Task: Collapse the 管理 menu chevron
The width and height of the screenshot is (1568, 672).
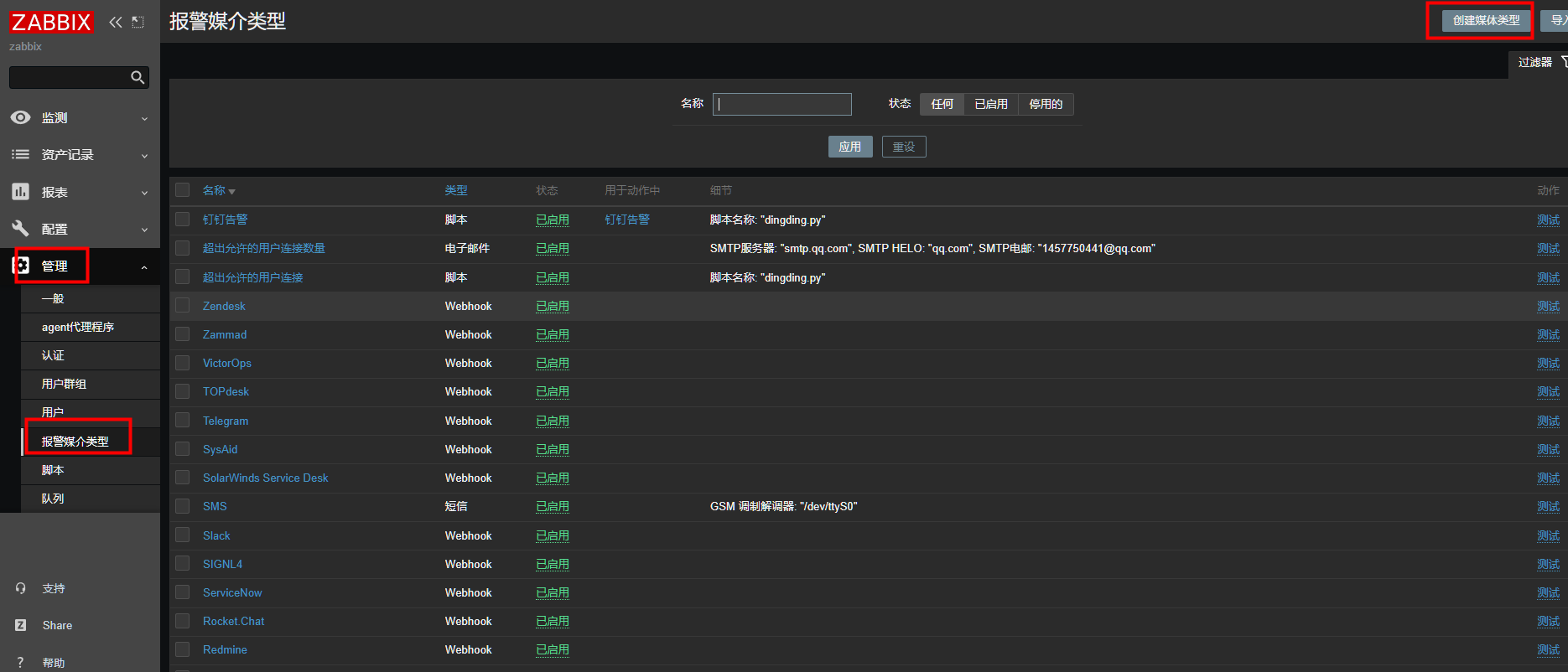Action: (x=144, y=266)
